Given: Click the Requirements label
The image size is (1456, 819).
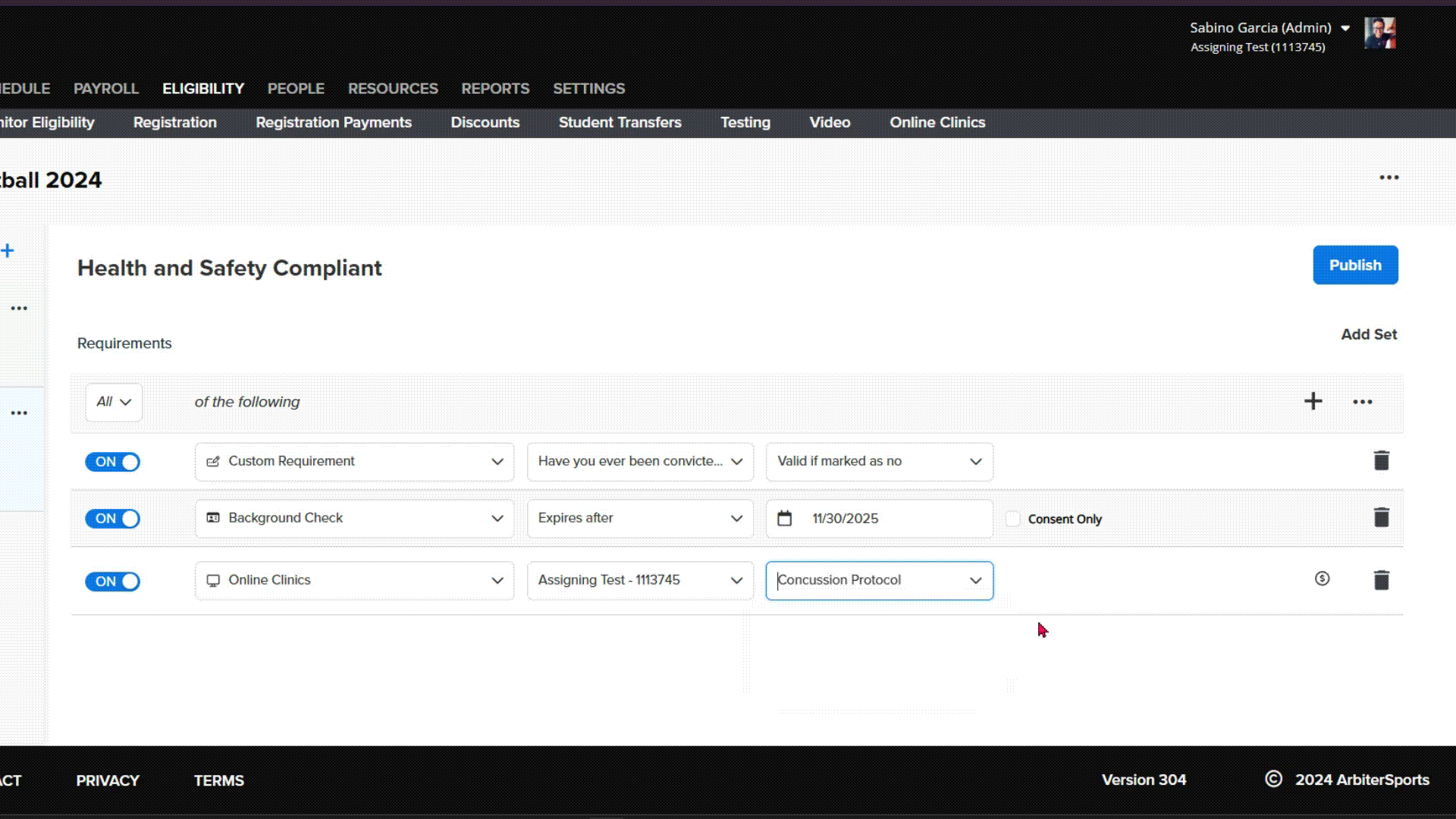Looking at the screenshot, I should [124, 344].
